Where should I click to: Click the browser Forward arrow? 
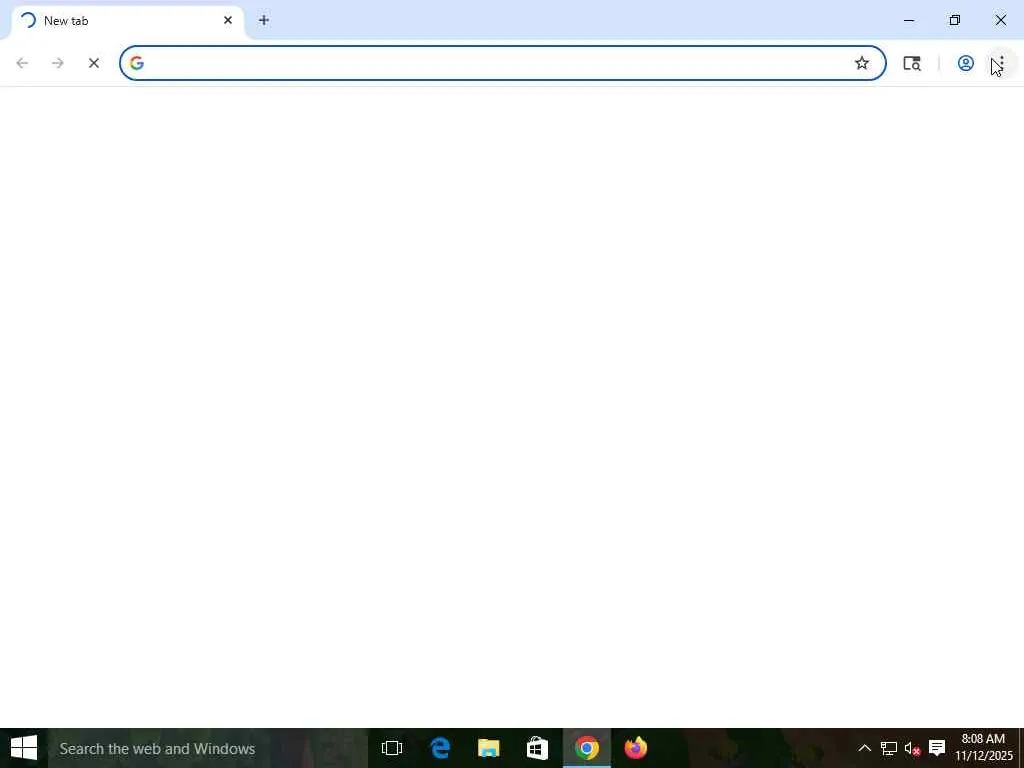[x=58, y=63]
